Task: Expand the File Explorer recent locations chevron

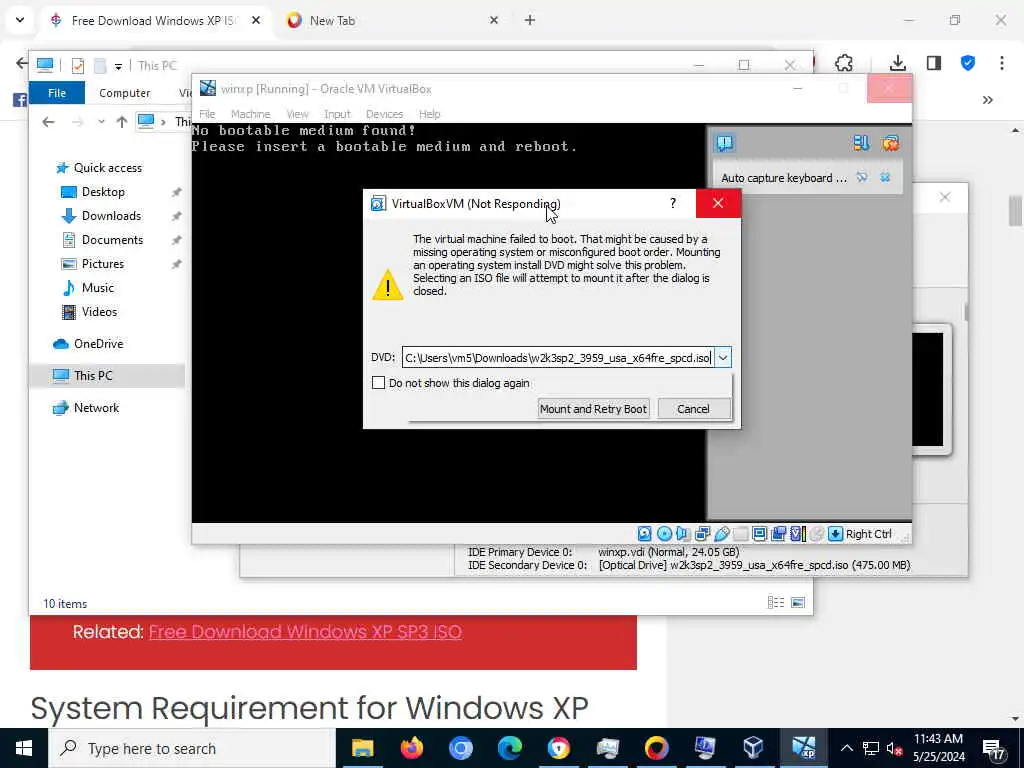Action: (101, 122)
